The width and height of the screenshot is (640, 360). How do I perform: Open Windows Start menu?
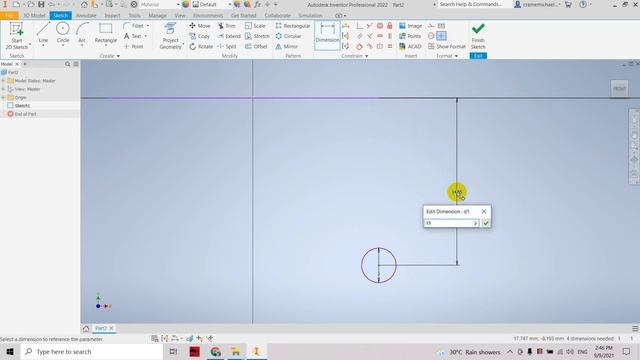10,351
